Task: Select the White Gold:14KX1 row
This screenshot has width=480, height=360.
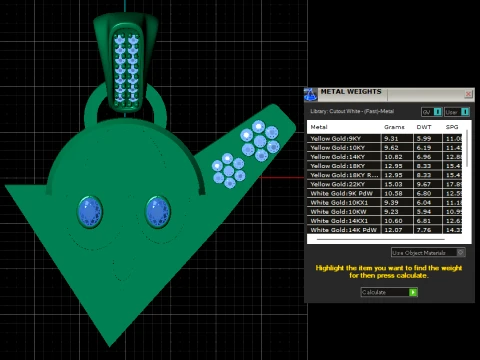Action: [385, 221]
